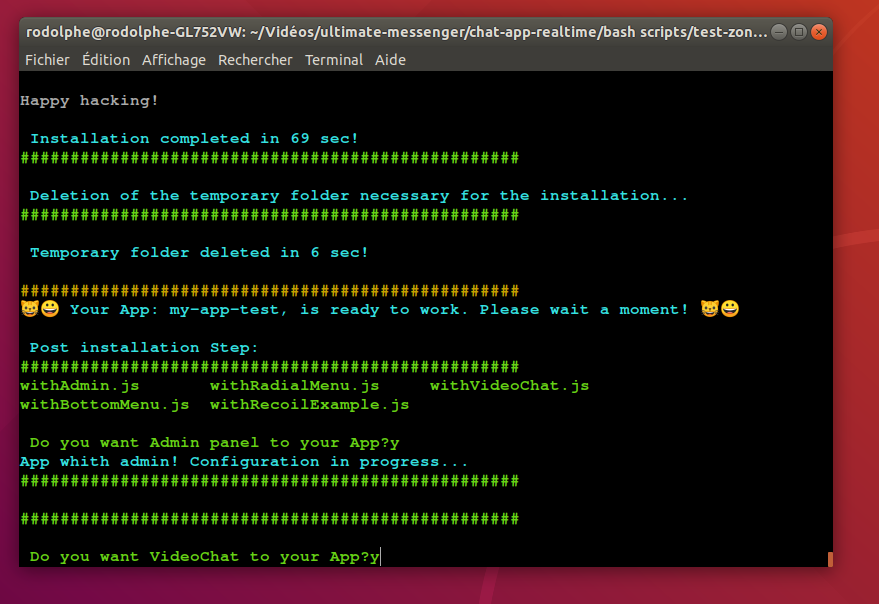The height and width of the screenshot is (604, 879).
Task: Minimize the terminal window
Action: tap(779, 32)
